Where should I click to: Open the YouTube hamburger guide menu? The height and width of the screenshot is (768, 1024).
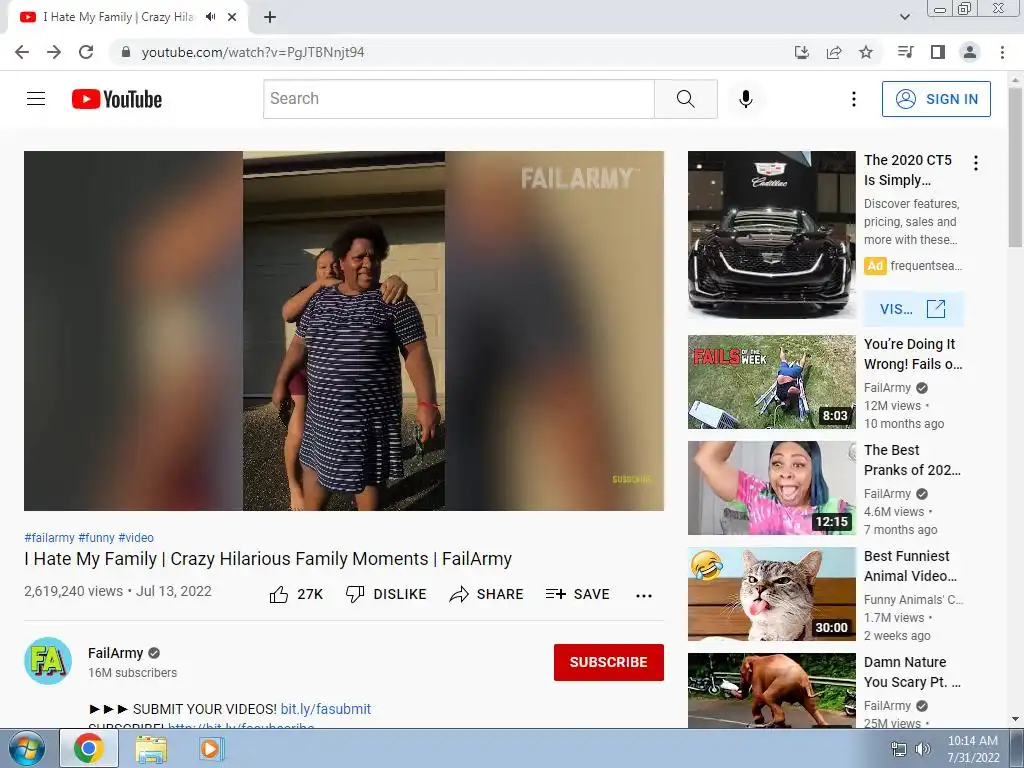(36, 99)
